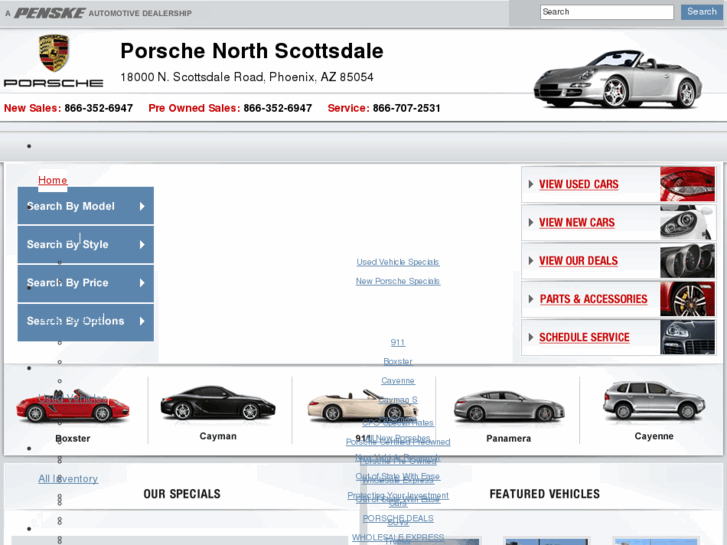Click the dealership address text

pyautogui.click(x=247, y=77)
